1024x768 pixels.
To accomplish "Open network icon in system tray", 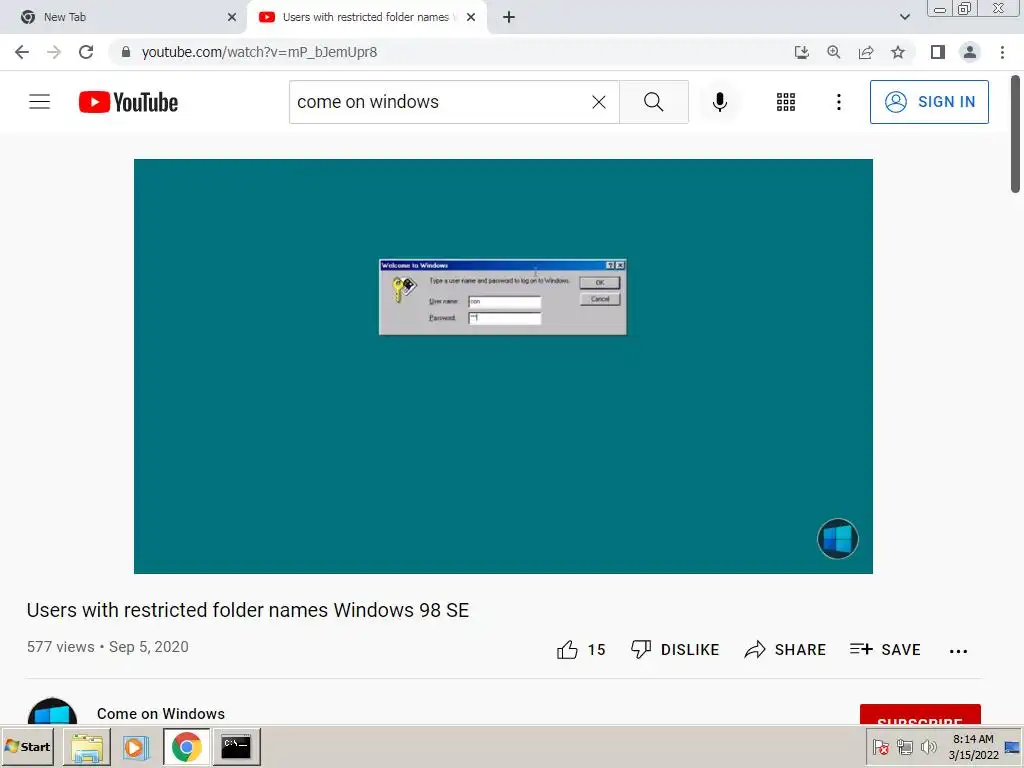I will click(x=904, y=747).
